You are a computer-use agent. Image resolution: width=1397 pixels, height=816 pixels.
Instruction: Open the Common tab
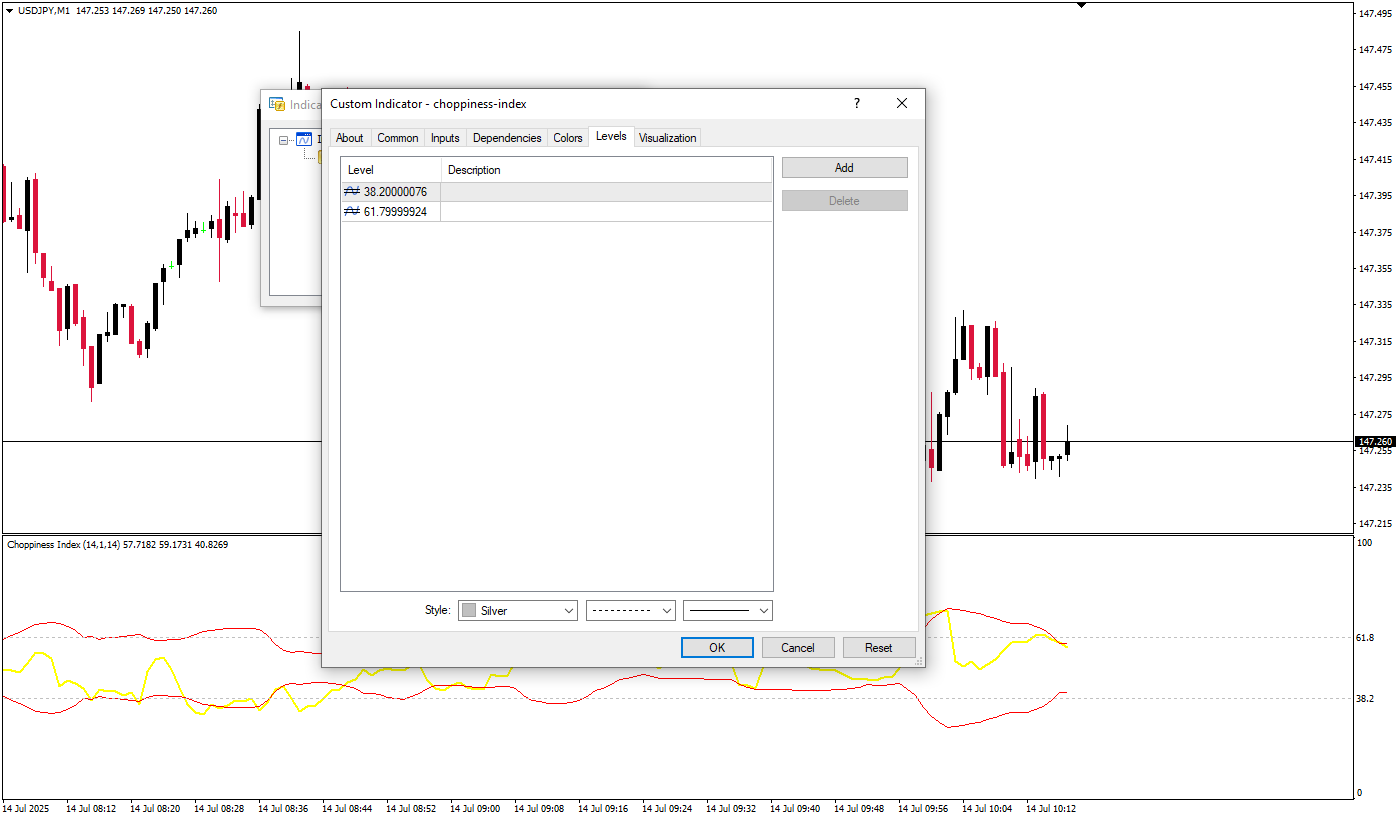tap(398, 138)
